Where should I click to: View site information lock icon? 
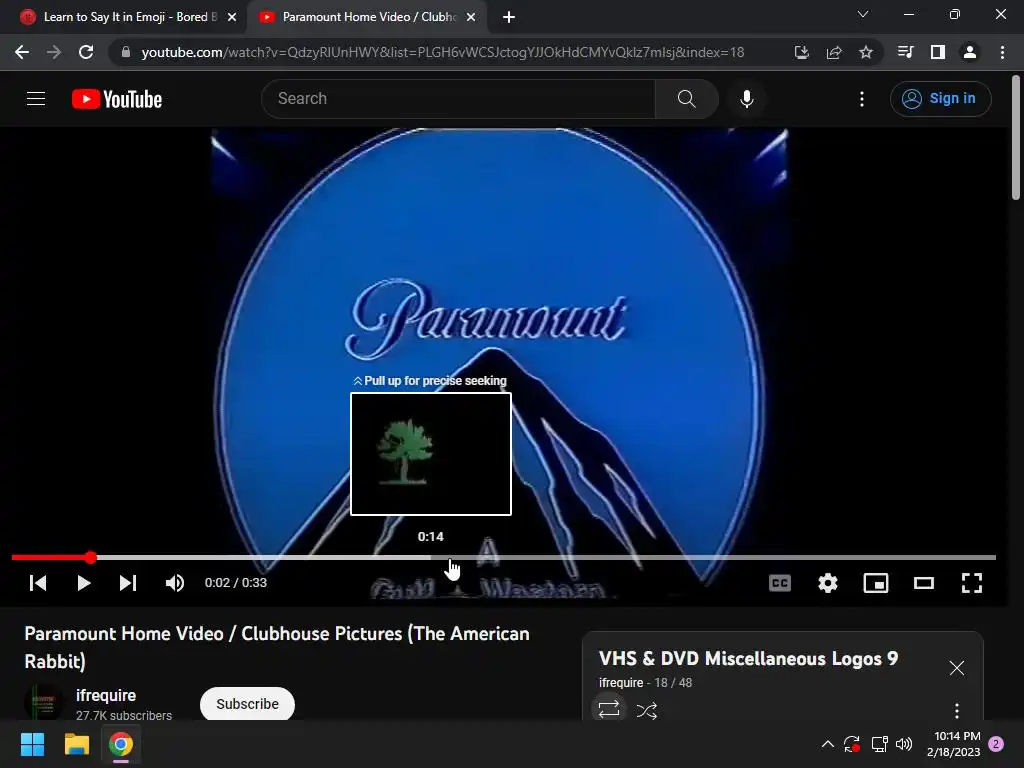pos(126,52)
